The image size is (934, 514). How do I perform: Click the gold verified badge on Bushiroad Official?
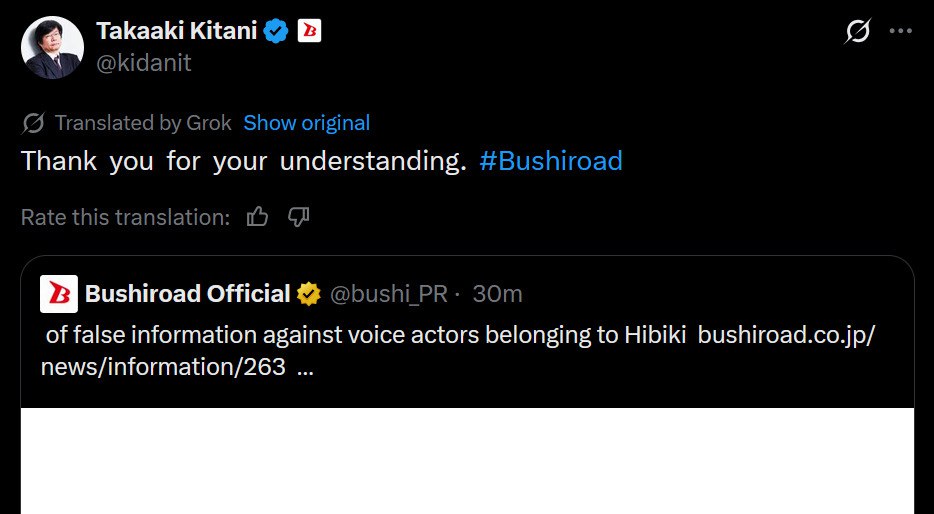(309, 294)
